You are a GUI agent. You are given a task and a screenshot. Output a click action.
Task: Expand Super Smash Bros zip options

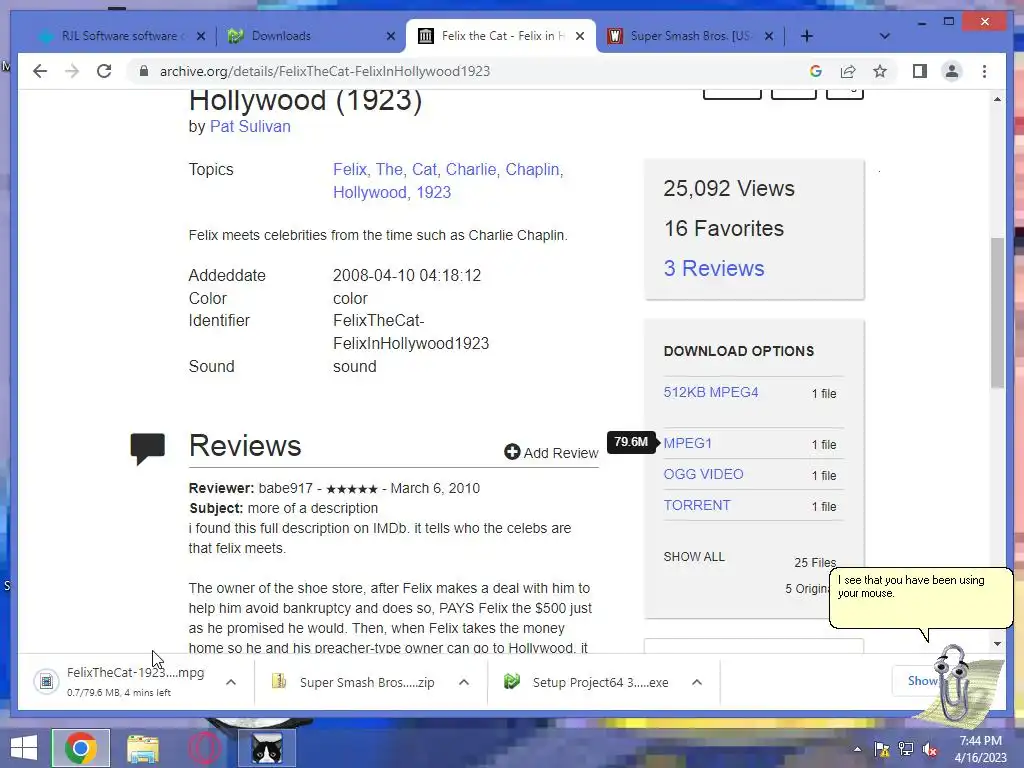click(464, 682)
